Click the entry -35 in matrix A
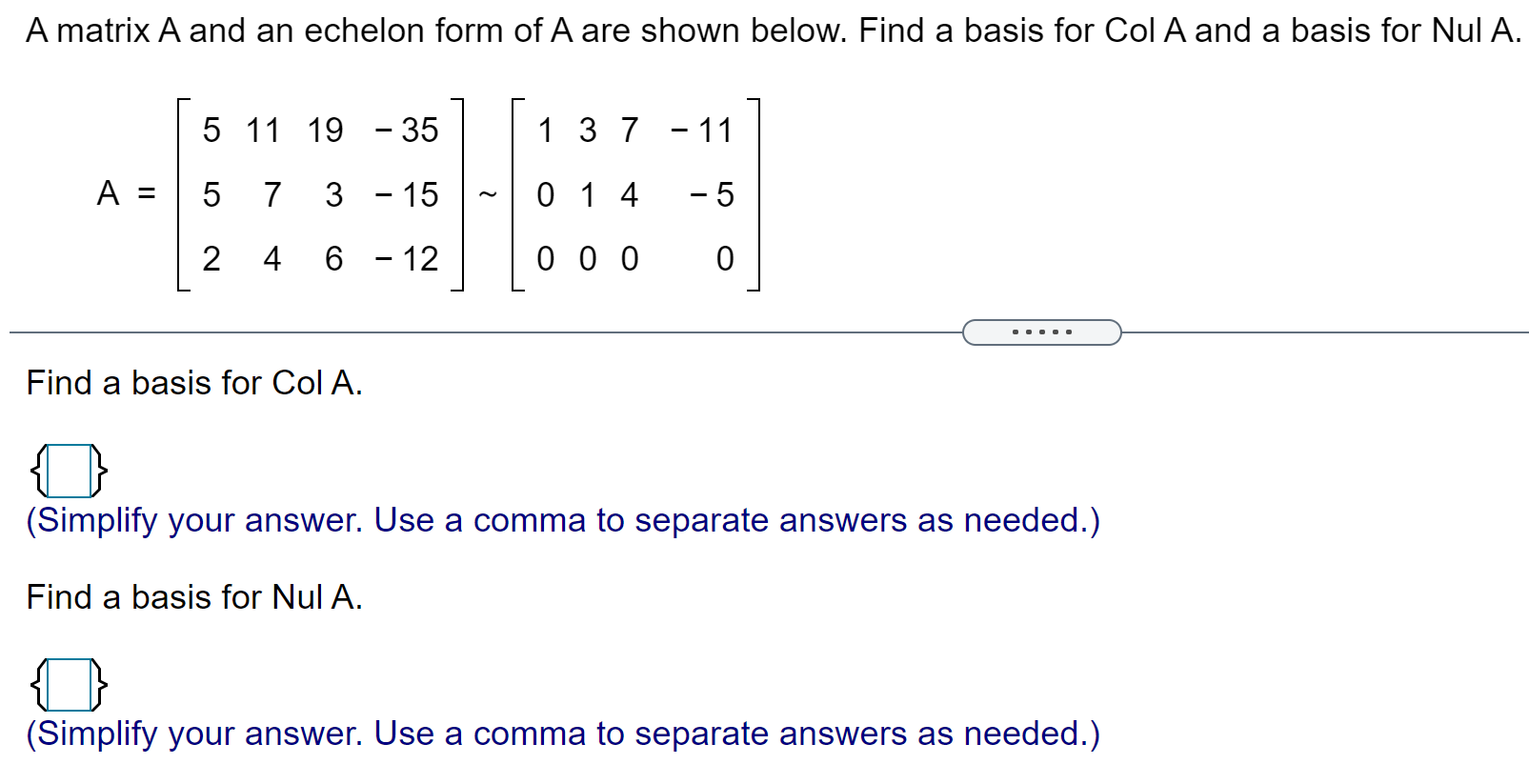 click(x=408, y=131)
